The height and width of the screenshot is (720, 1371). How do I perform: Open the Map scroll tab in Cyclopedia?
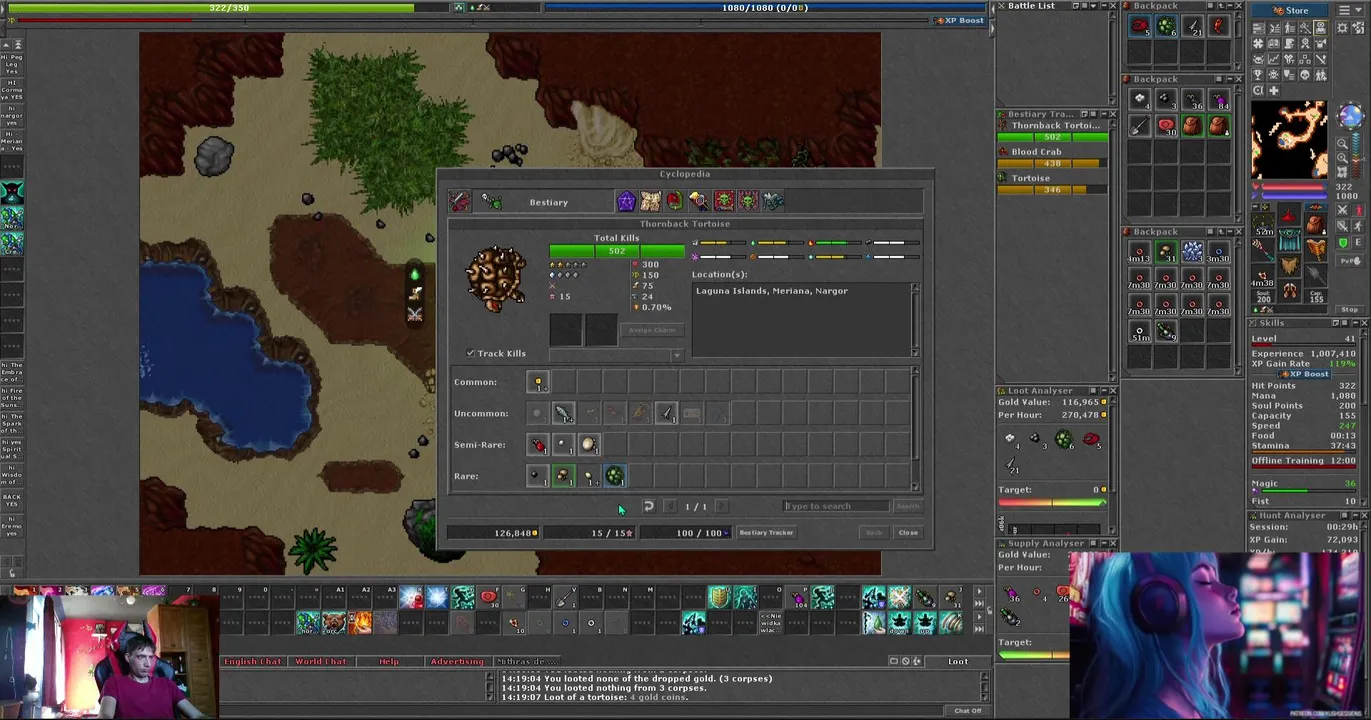651,202
